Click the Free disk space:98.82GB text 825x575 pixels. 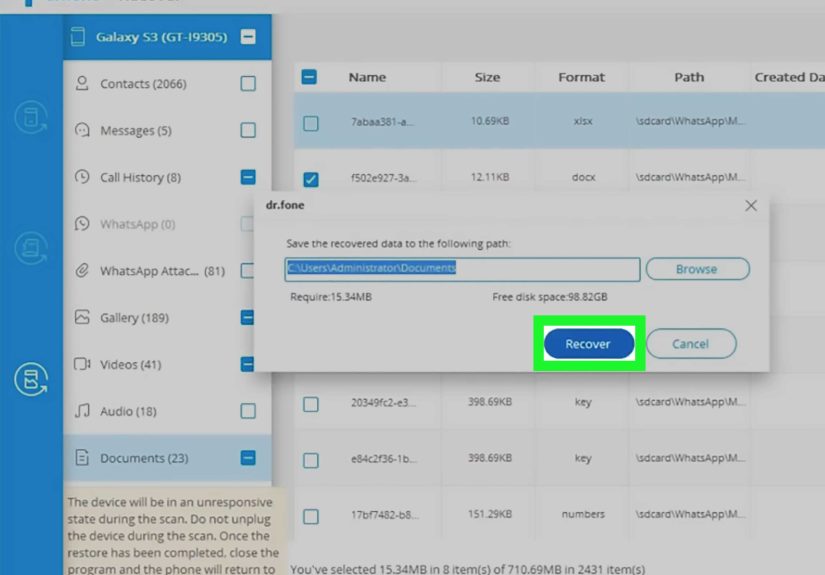tap(550, 297)
